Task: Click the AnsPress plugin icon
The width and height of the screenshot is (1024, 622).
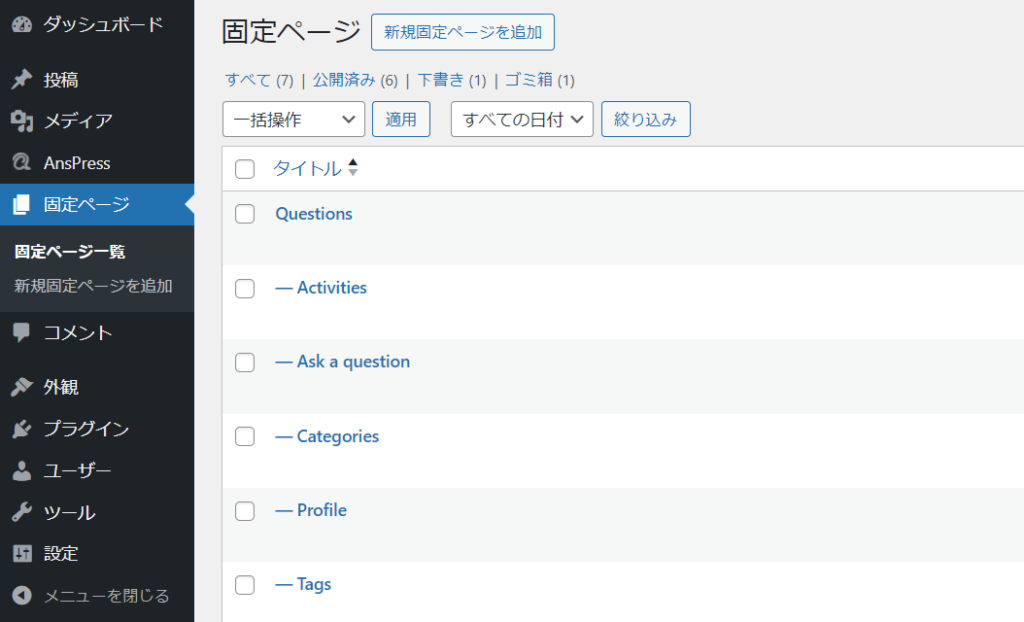Action: (21, 163)
